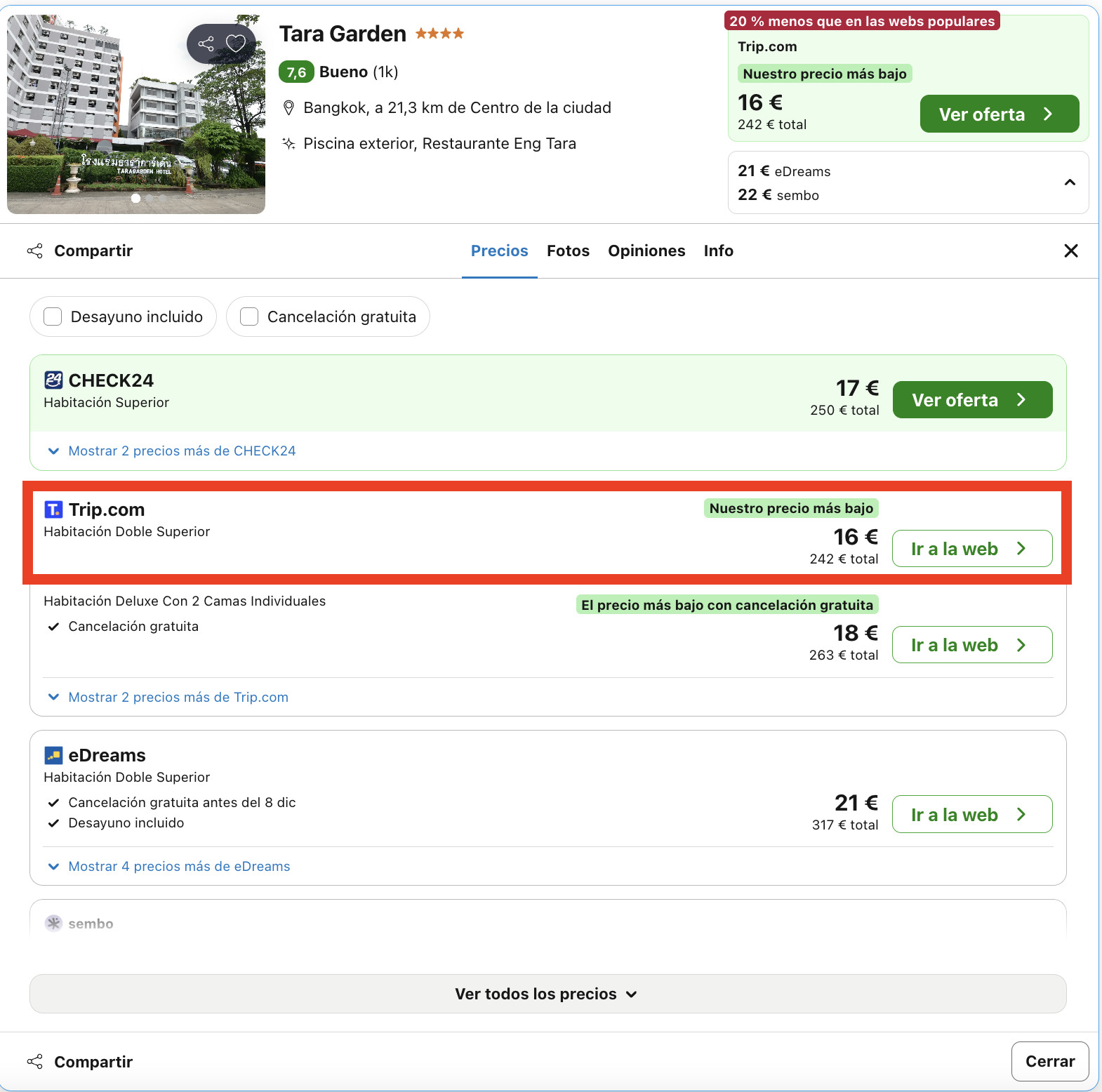
Task: Click the share icon on hotel photo
Action: 206,44
